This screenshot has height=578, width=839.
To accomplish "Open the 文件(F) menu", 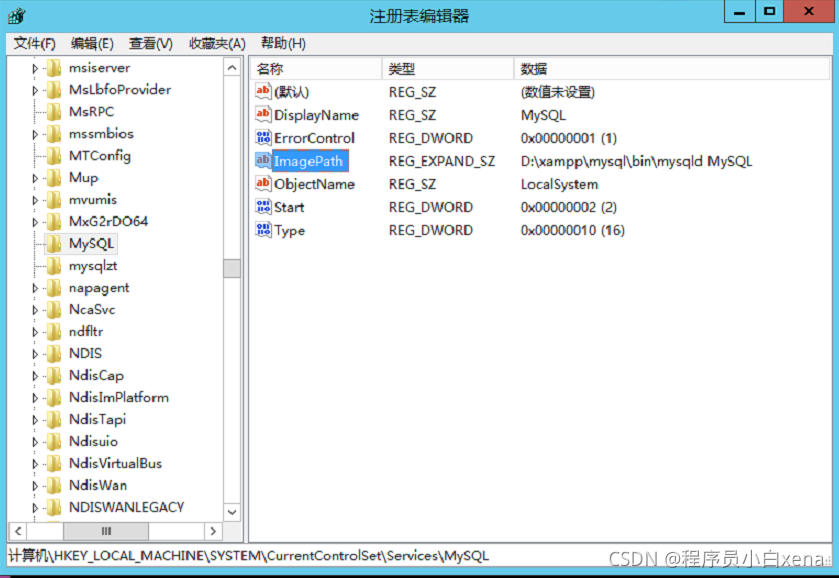I will pyautogui.click(x=34, y=43).
